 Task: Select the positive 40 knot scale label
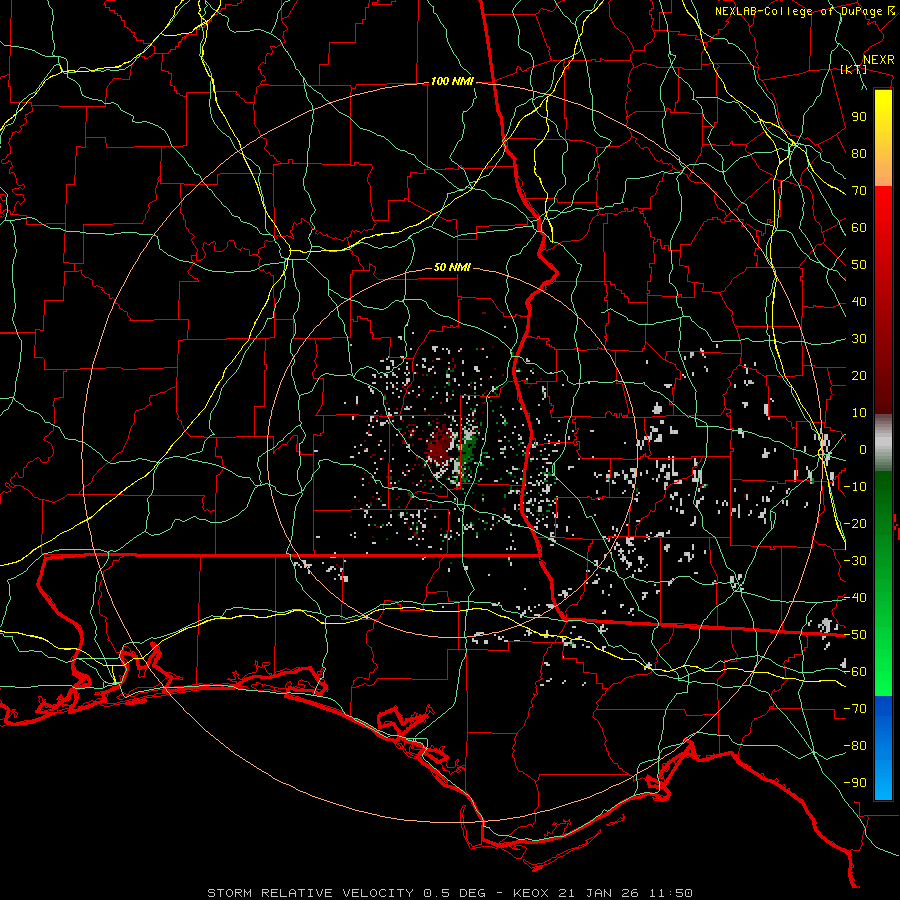pos(859,302)
